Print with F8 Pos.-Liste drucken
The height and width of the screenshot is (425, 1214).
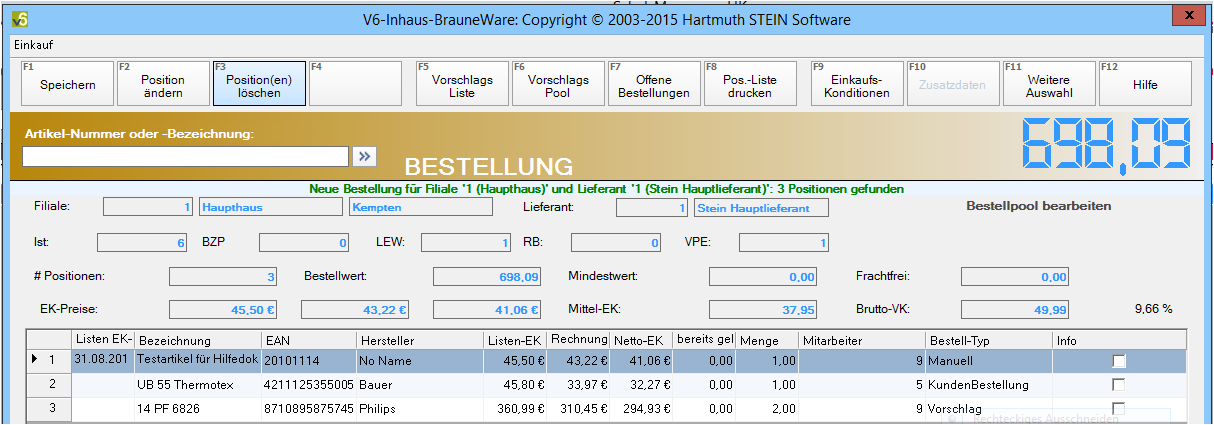tap(750, 85)
